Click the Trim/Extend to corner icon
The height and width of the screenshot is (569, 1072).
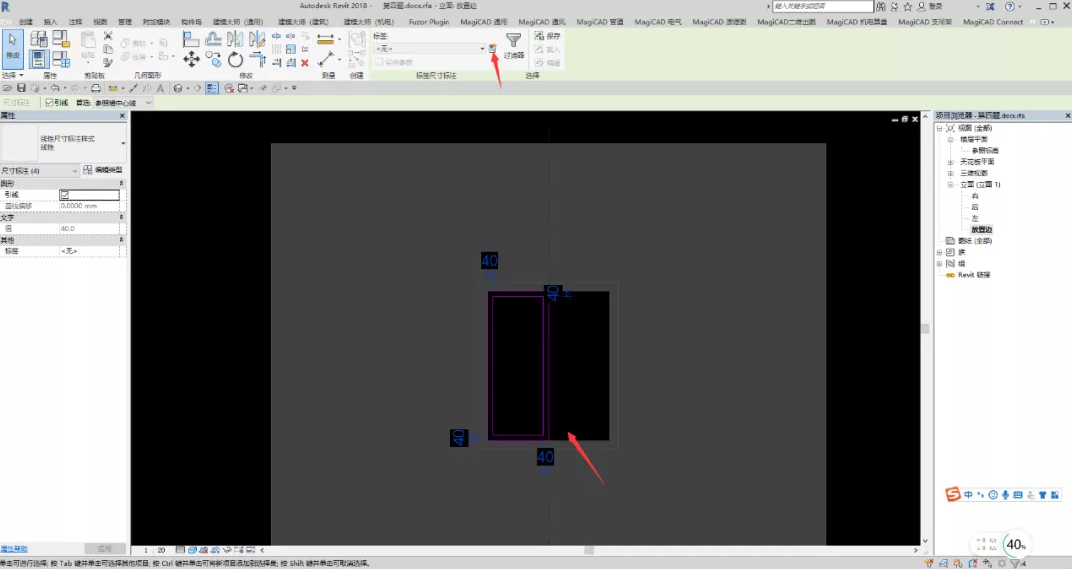tap(257, 59)
